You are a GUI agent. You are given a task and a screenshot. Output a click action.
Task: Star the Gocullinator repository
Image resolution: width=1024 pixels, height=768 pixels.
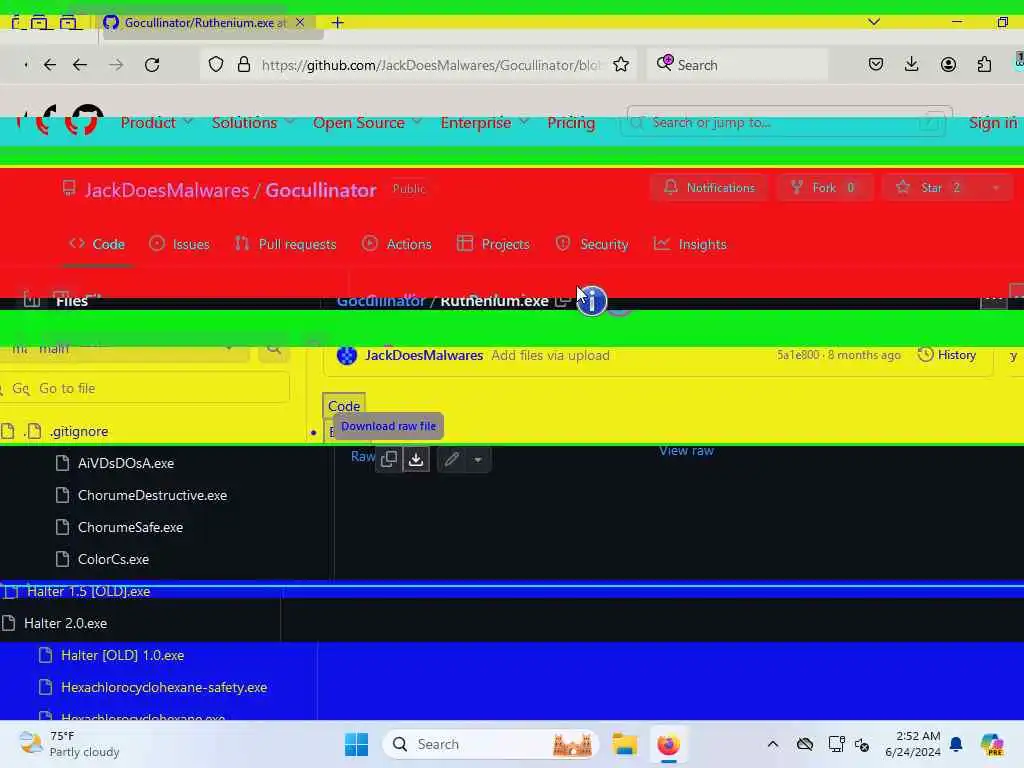[x=931, y=187]
